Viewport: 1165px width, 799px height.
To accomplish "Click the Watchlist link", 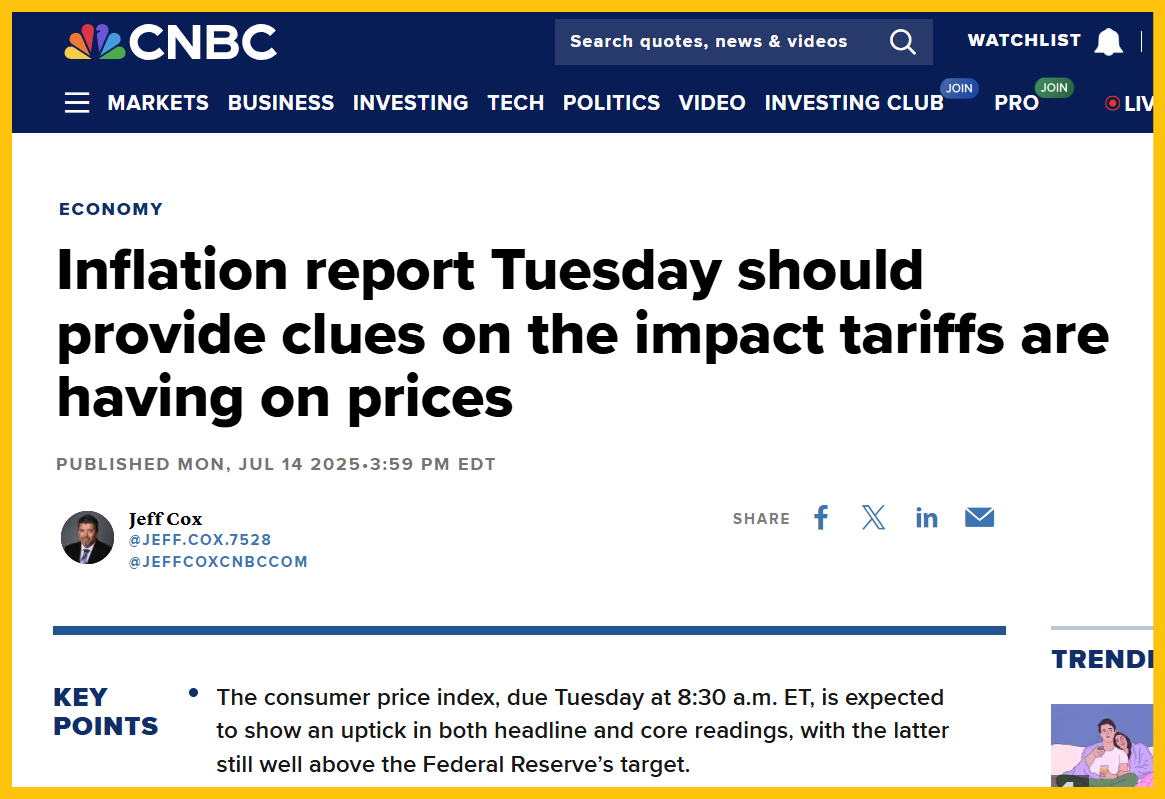I will (x=1024, y=41).
